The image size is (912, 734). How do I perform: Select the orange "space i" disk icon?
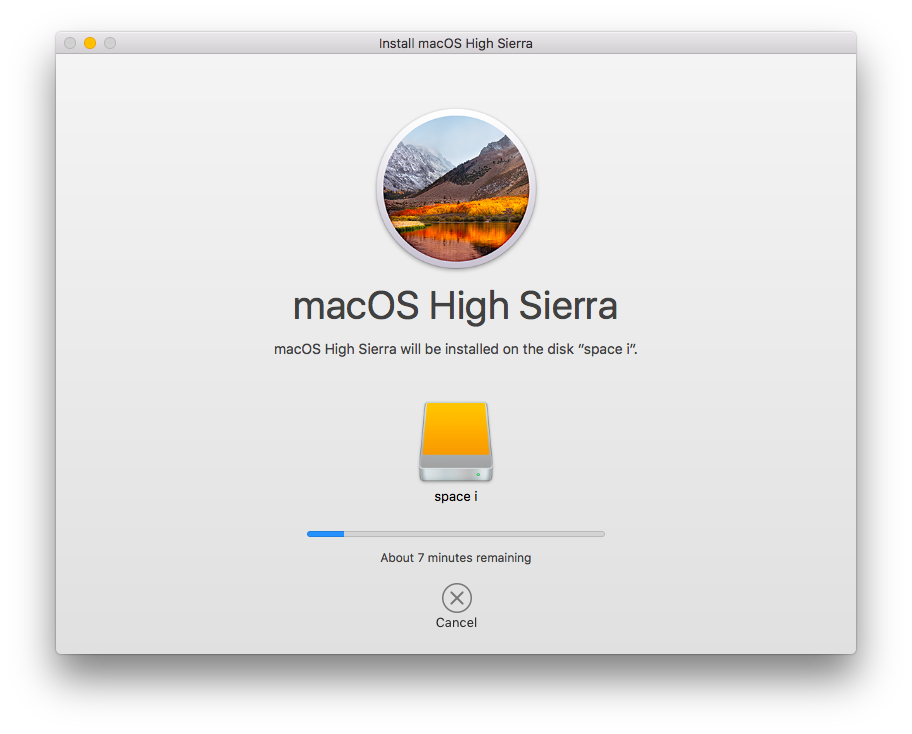click(x=456, y=442)
